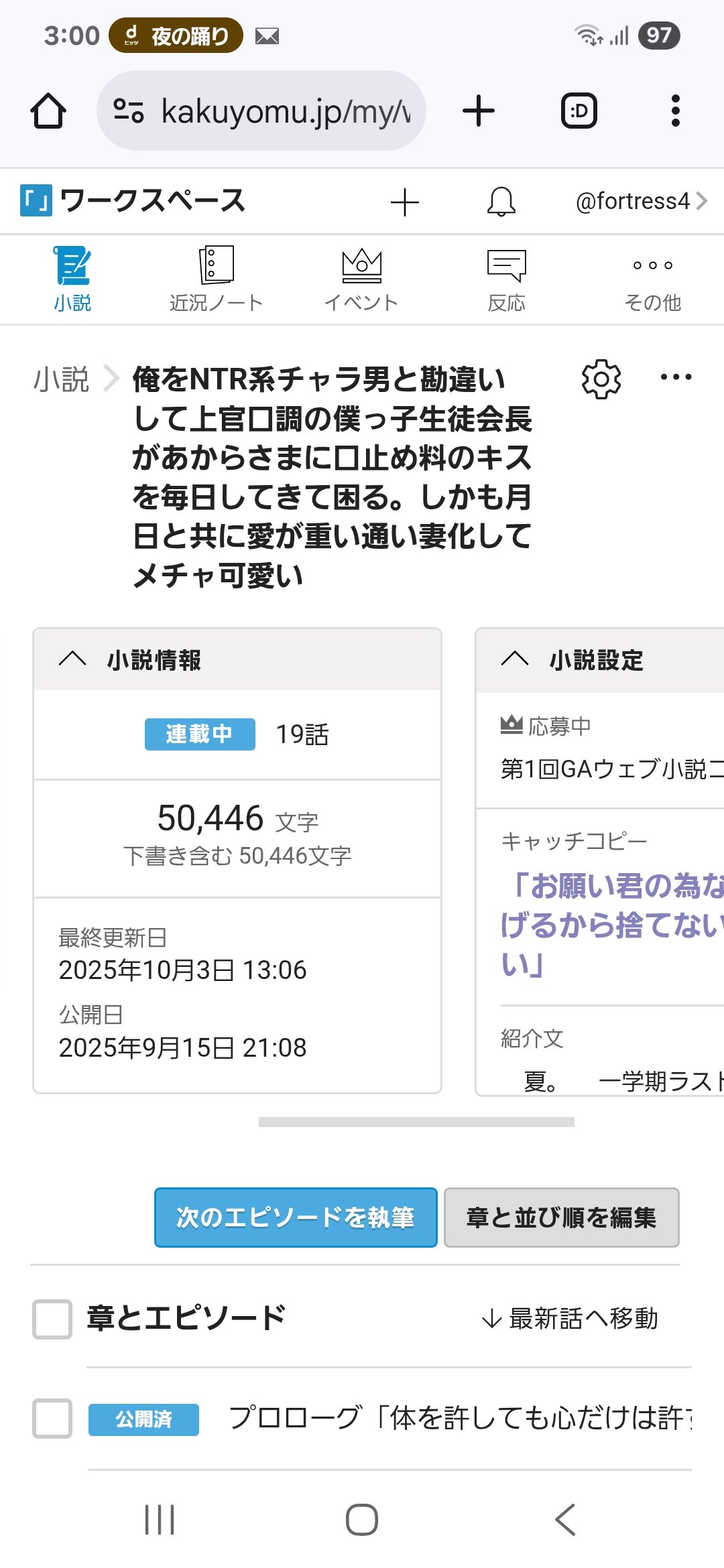Check the 章とエピソード select-all checkbox
The image size is (724, 1568).
click(x=52, y=1319)
